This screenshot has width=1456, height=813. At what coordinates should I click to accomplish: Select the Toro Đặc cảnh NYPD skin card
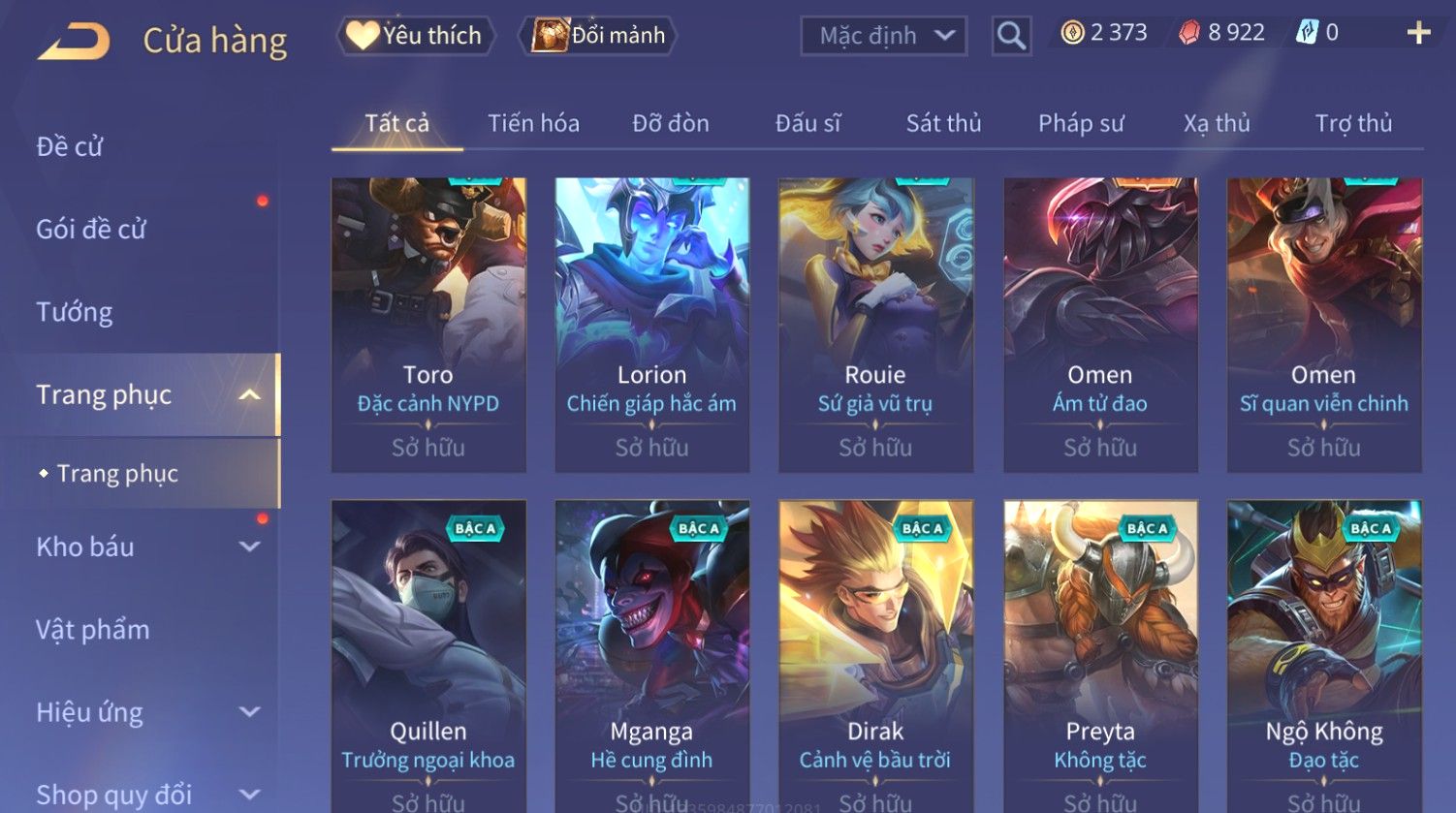[x=428, y=325]
